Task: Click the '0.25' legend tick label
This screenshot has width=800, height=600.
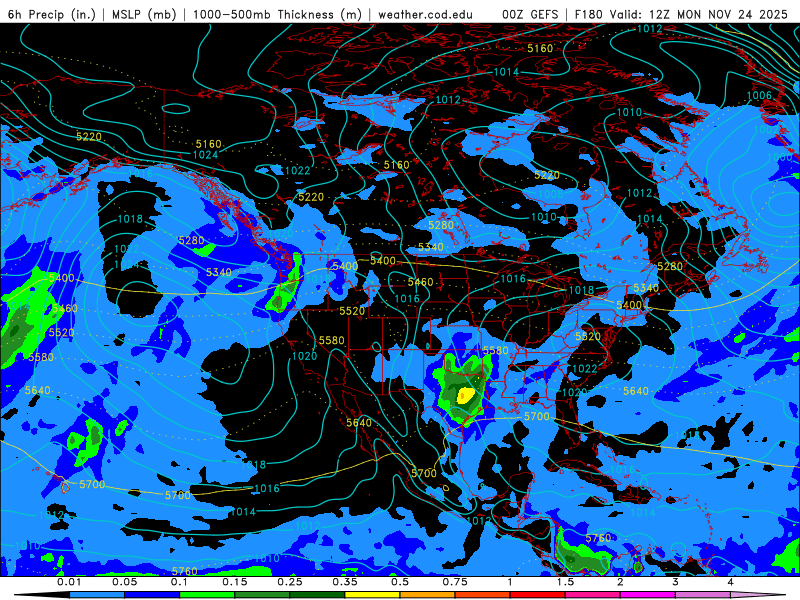Action: click(x=290, y=582)
